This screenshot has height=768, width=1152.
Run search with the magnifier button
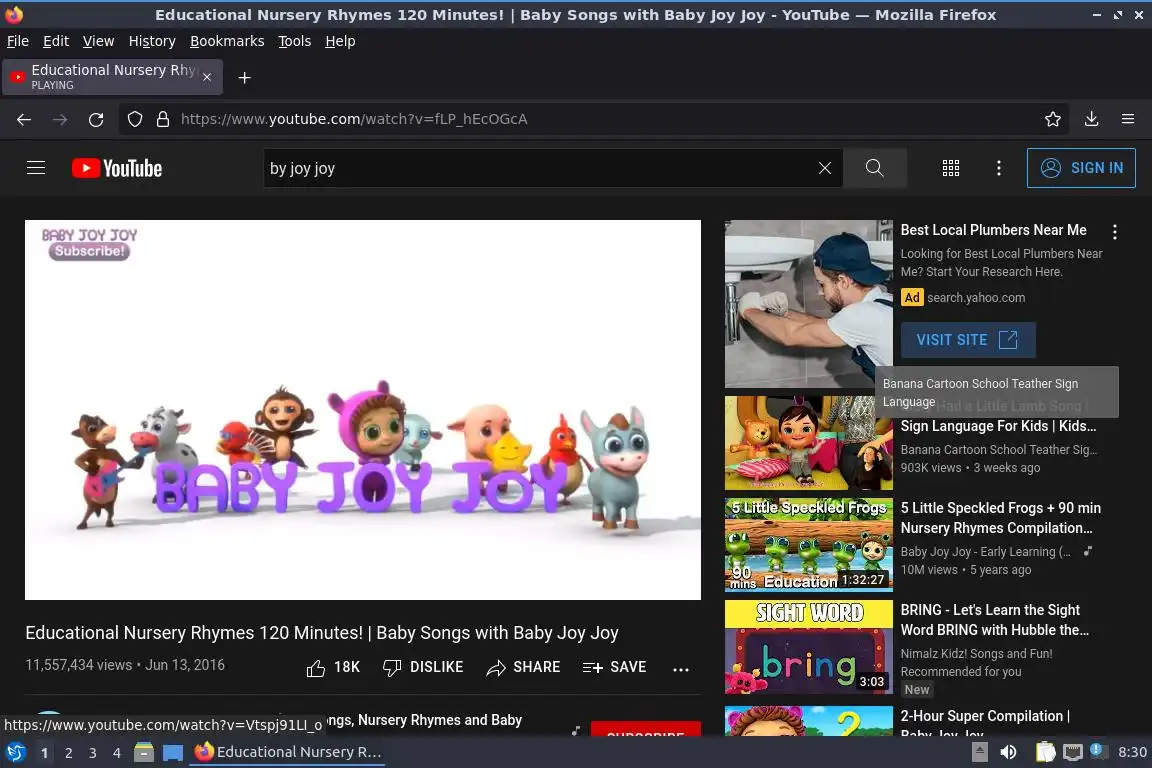(874, 168)
